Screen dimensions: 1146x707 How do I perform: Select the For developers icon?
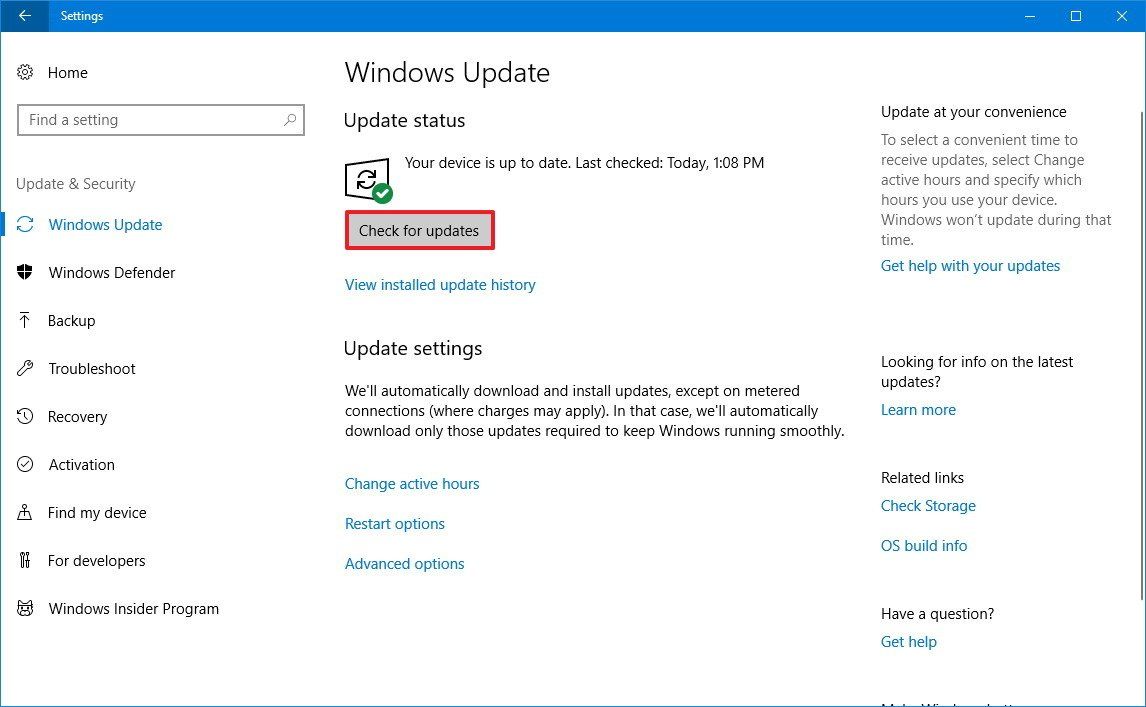point(25,560)
